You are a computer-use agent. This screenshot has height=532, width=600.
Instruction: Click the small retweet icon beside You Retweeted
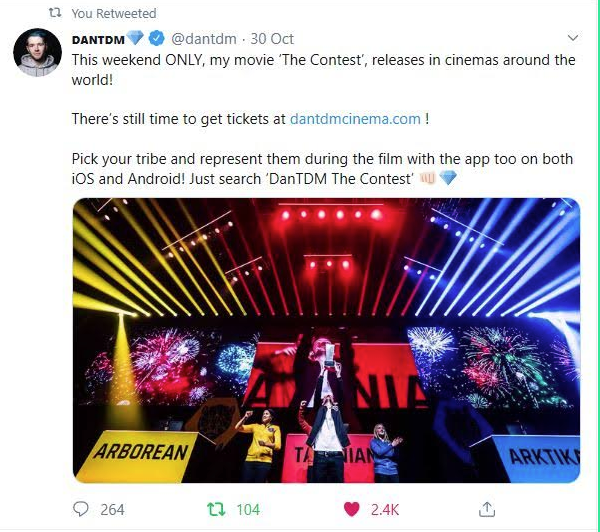(55, 13)
